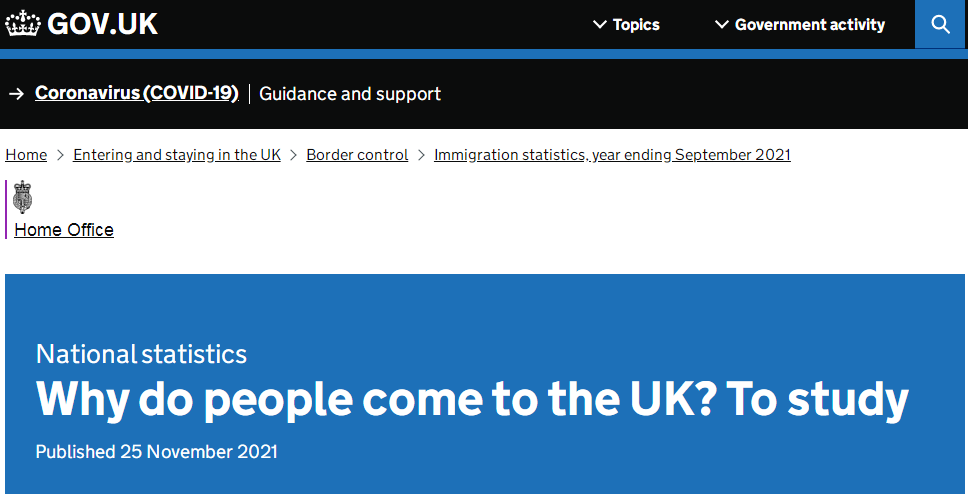The height and width of the screenshot is (498, 968).
Task: Click chevron icon before Topics
Action: coord(599,25)
